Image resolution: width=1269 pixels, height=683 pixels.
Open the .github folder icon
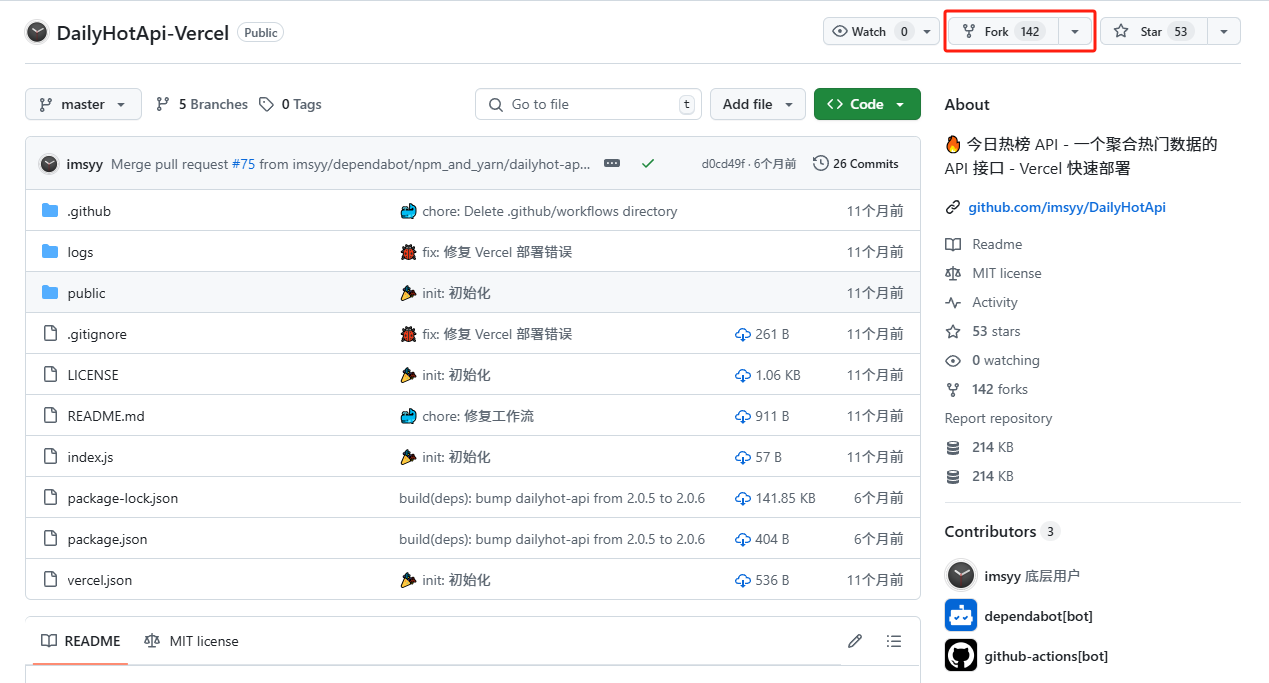50,211
